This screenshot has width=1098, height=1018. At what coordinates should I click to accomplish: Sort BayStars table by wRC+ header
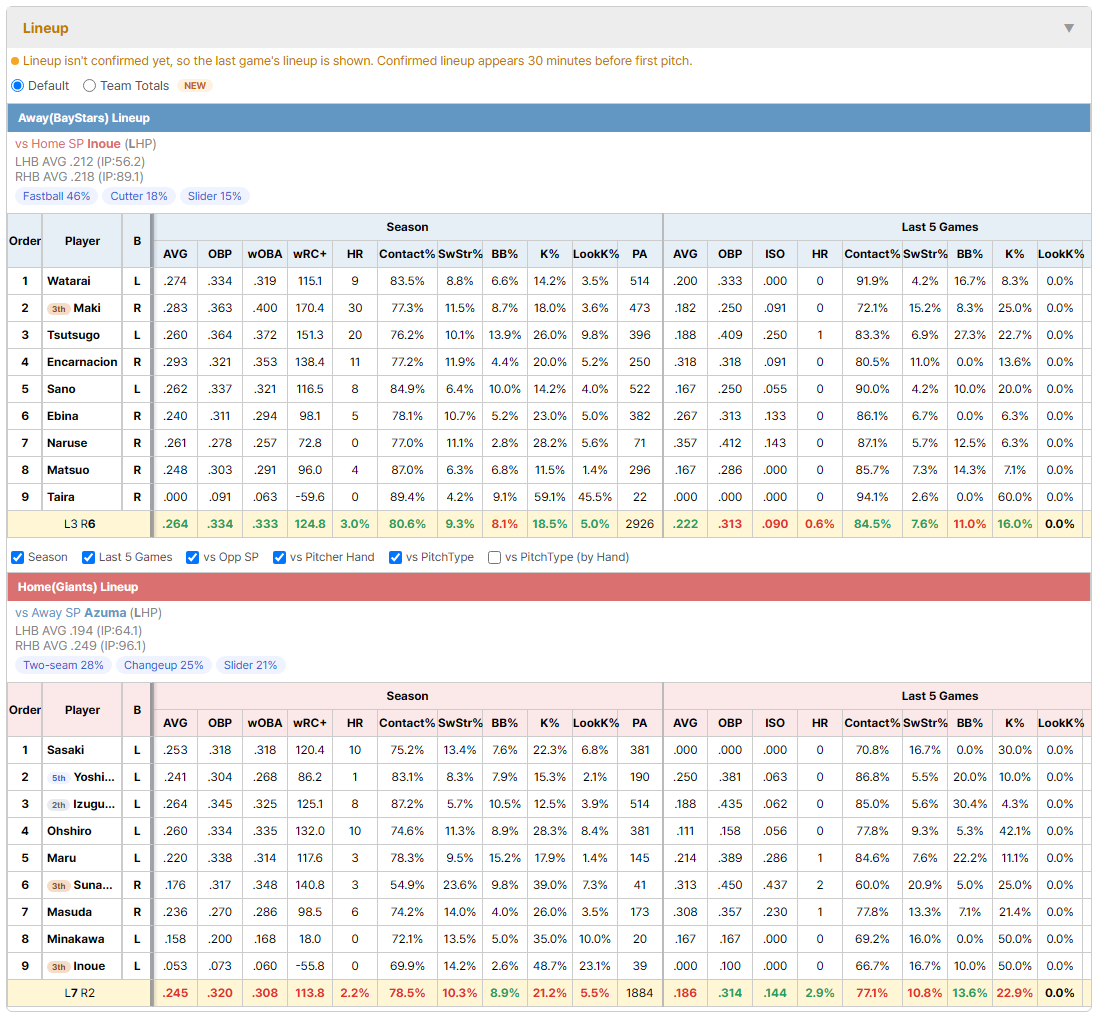pos(310,254)
